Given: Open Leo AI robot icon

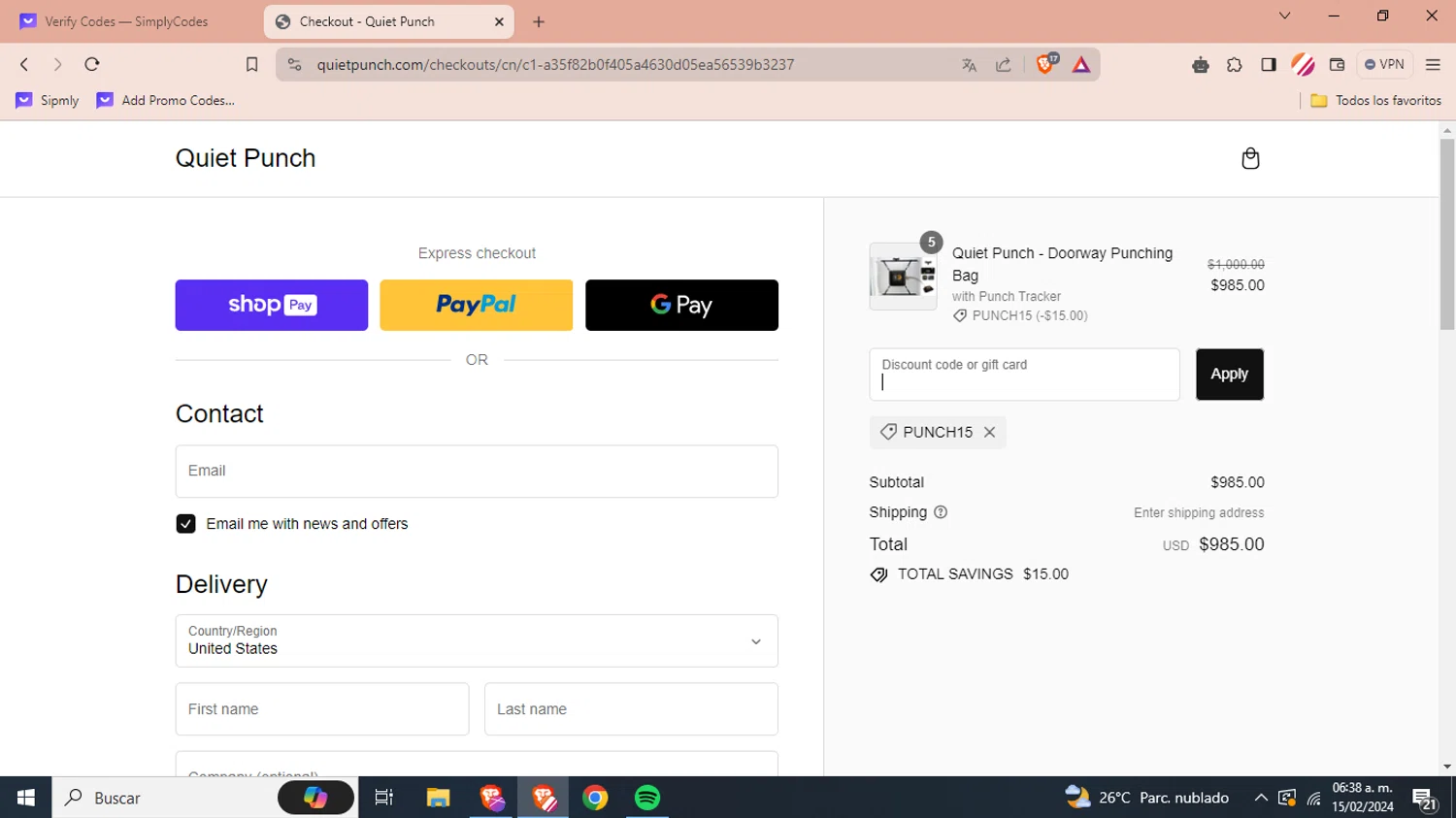Looking at the screenshot, I should (1201, 65).
